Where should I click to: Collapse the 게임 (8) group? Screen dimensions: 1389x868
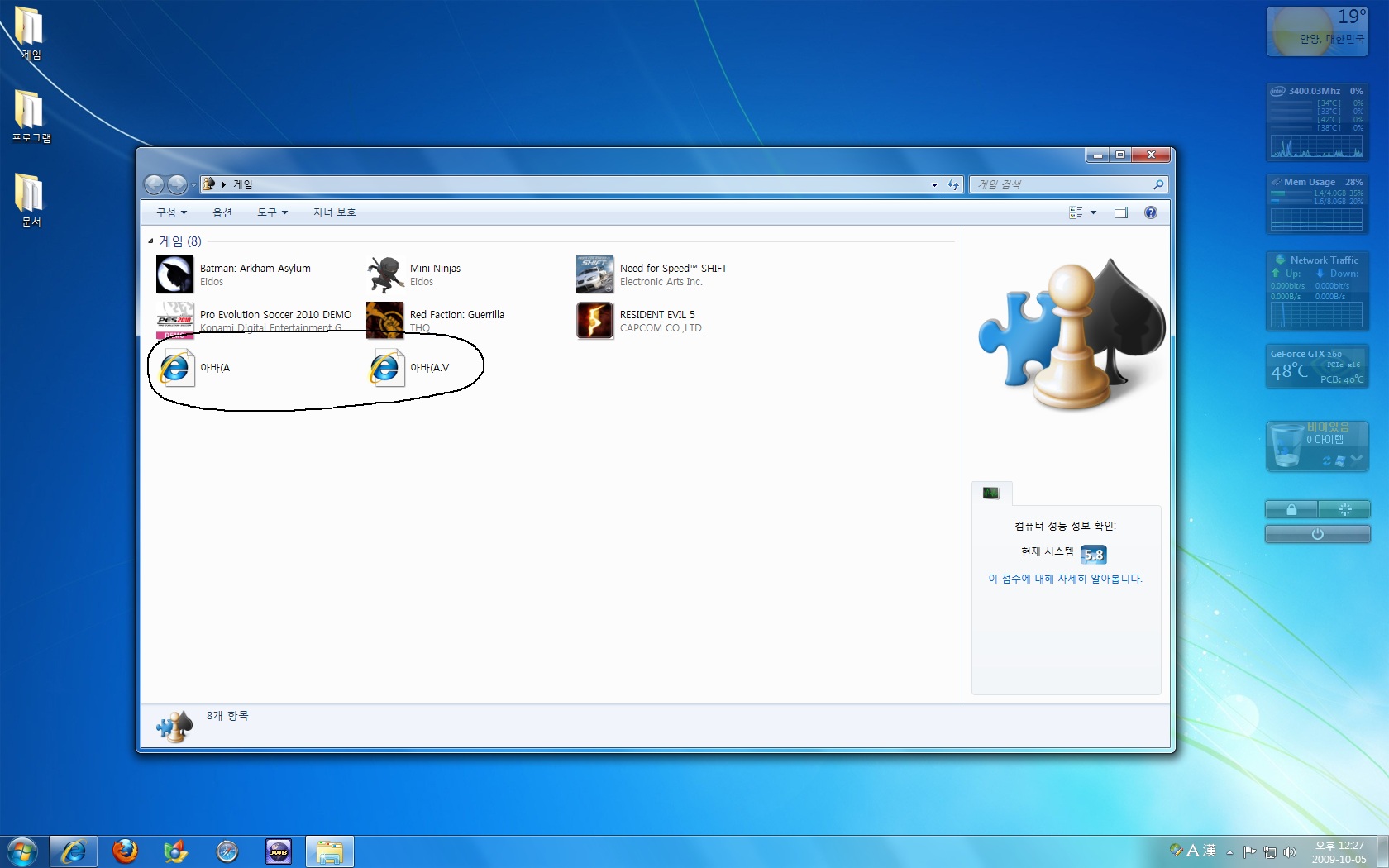pyautogui.click(x=150, y=241)
